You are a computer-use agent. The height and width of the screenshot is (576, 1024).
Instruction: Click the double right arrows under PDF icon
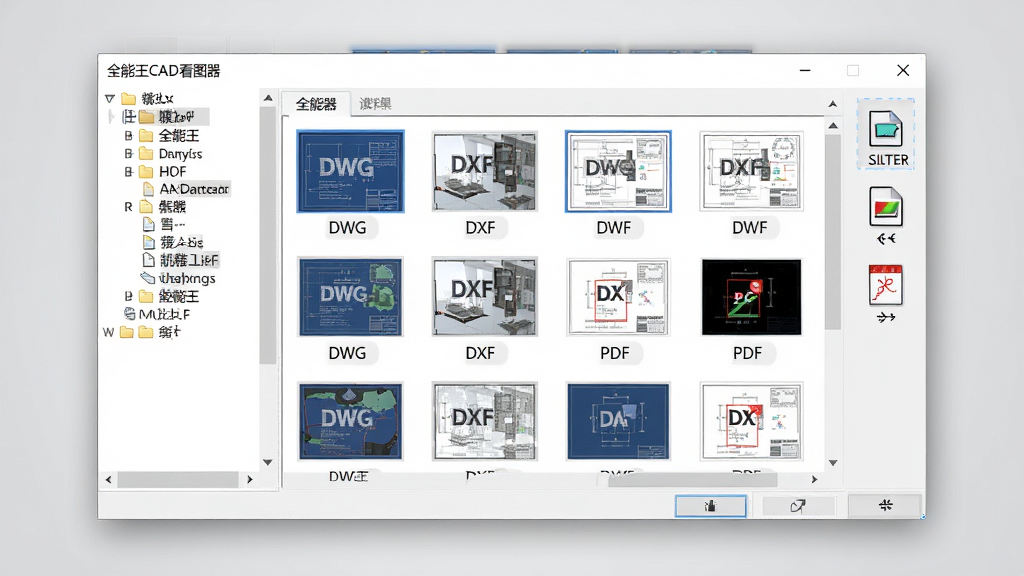(886, 317)
